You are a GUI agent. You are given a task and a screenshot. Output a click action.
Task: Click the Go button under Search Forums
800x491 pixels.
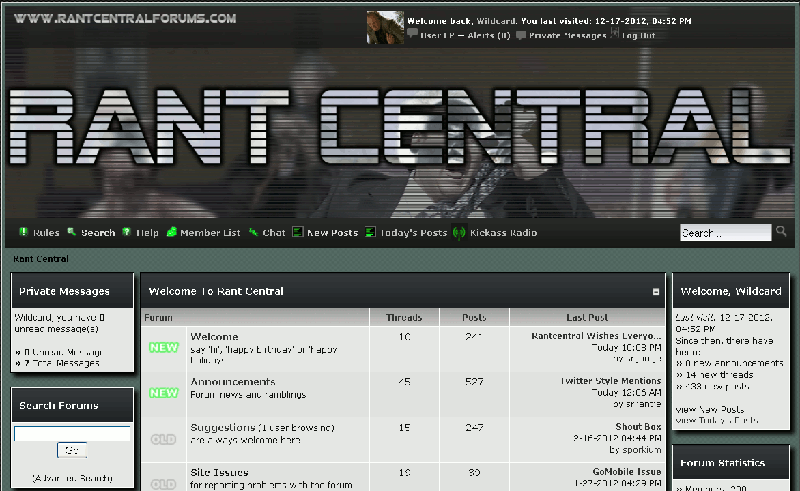(72, 451)
